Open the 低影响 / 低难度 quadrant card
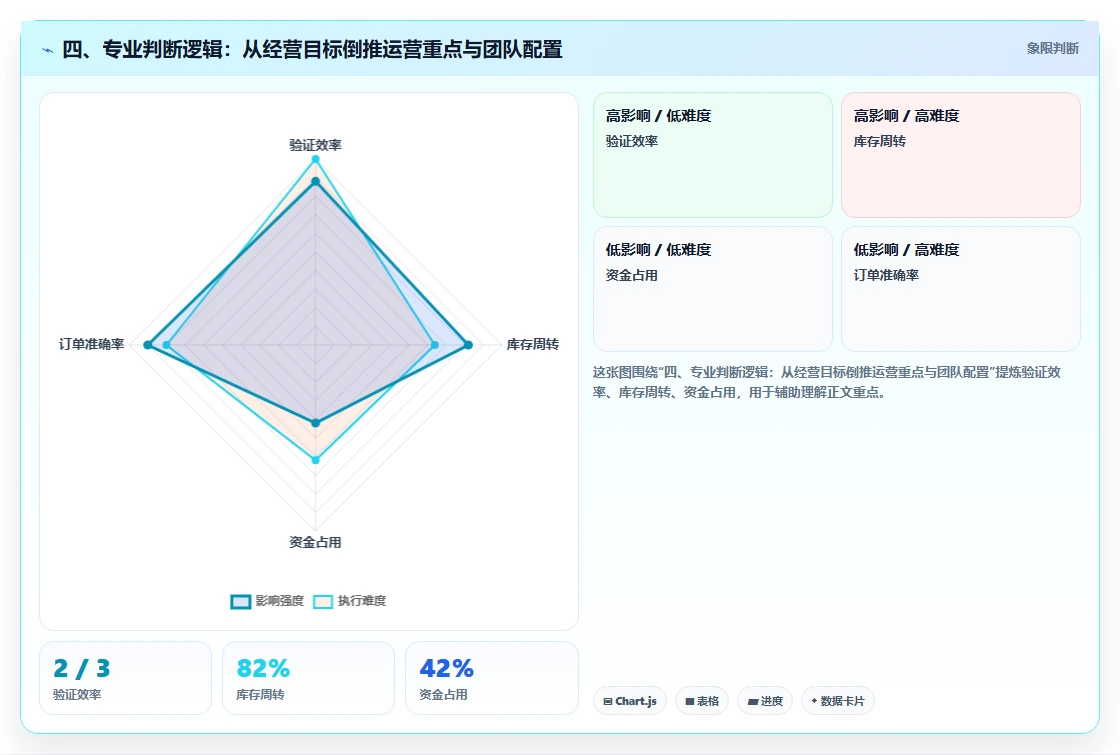Screen dimensions: 1120x755 713,289
